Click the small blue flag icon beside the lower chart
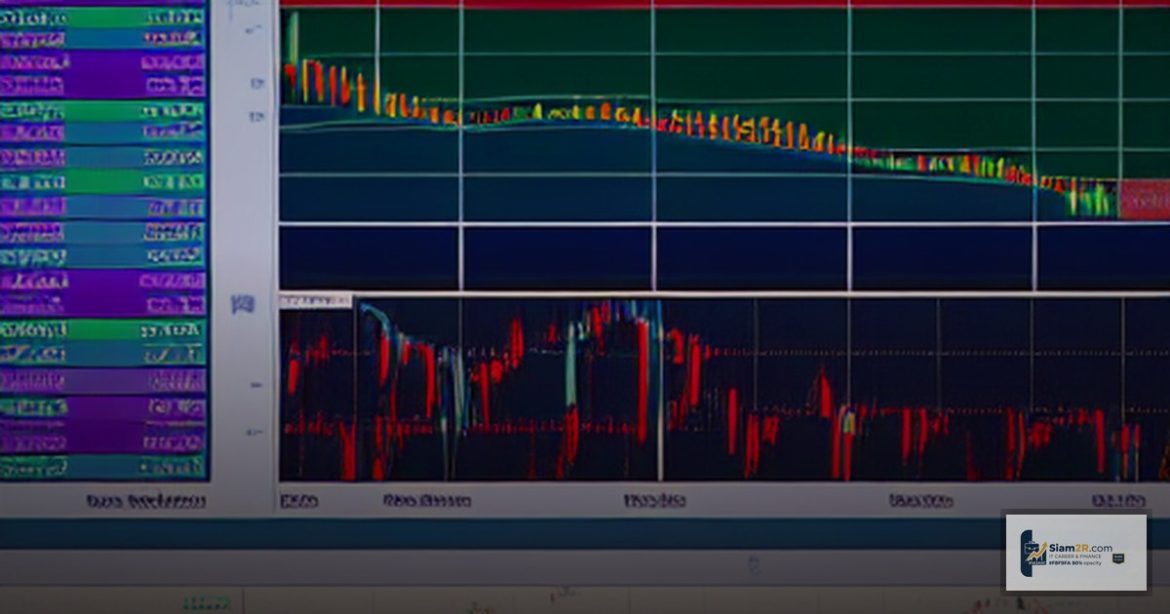1170x614 pixels. pyautogui.click(x=243, y=304)
